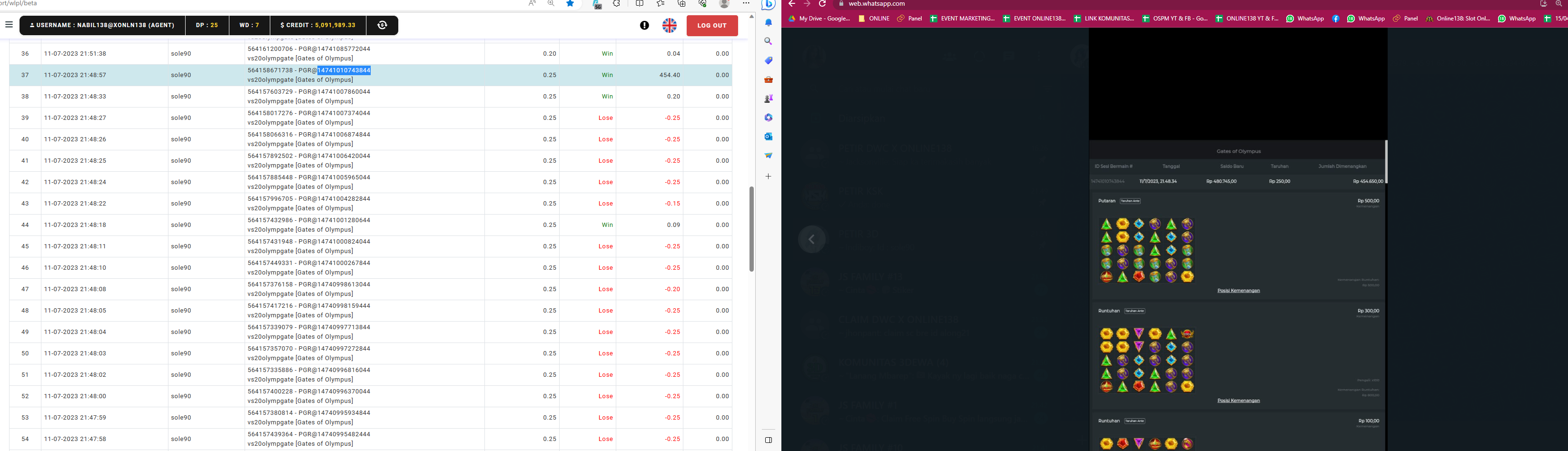Click Posisi Kemenangan under Putaran section
Image resolution: width=1568 pixels, height=451 pixels.
point(1238,291)
